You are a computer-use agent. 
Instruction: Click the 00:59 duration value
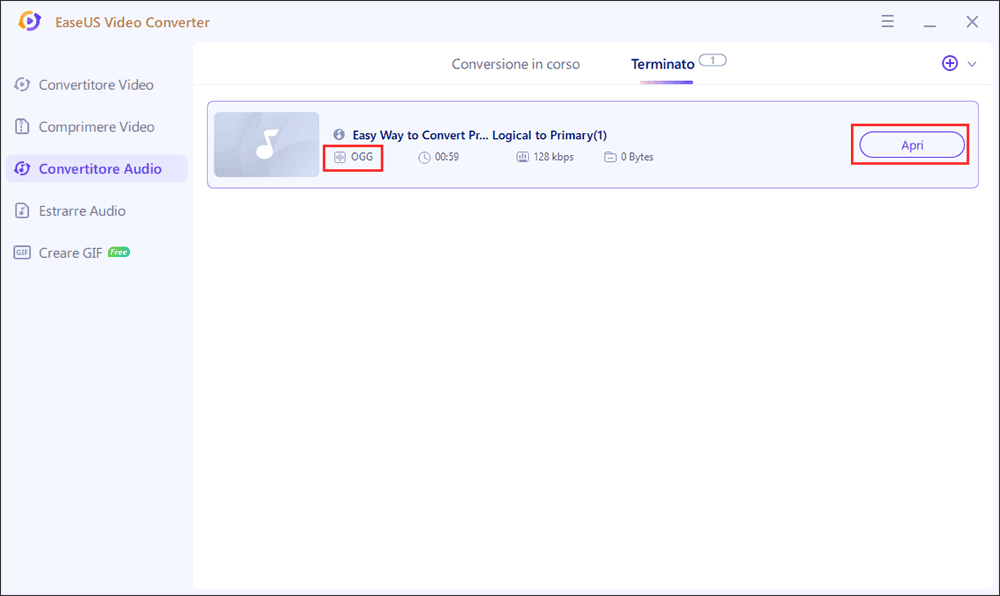[447, 157]
